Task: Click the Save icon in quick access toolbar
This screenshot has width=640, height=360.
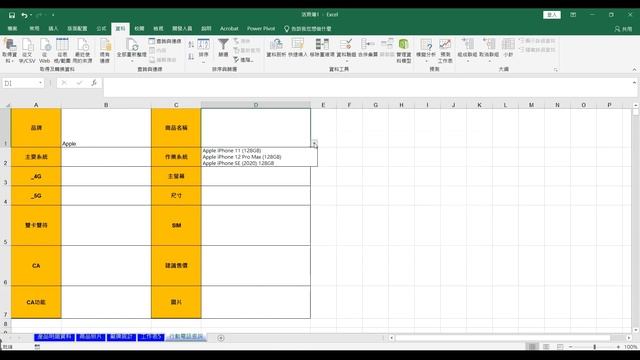Action: pyautogui.click(x=12, y=15)
